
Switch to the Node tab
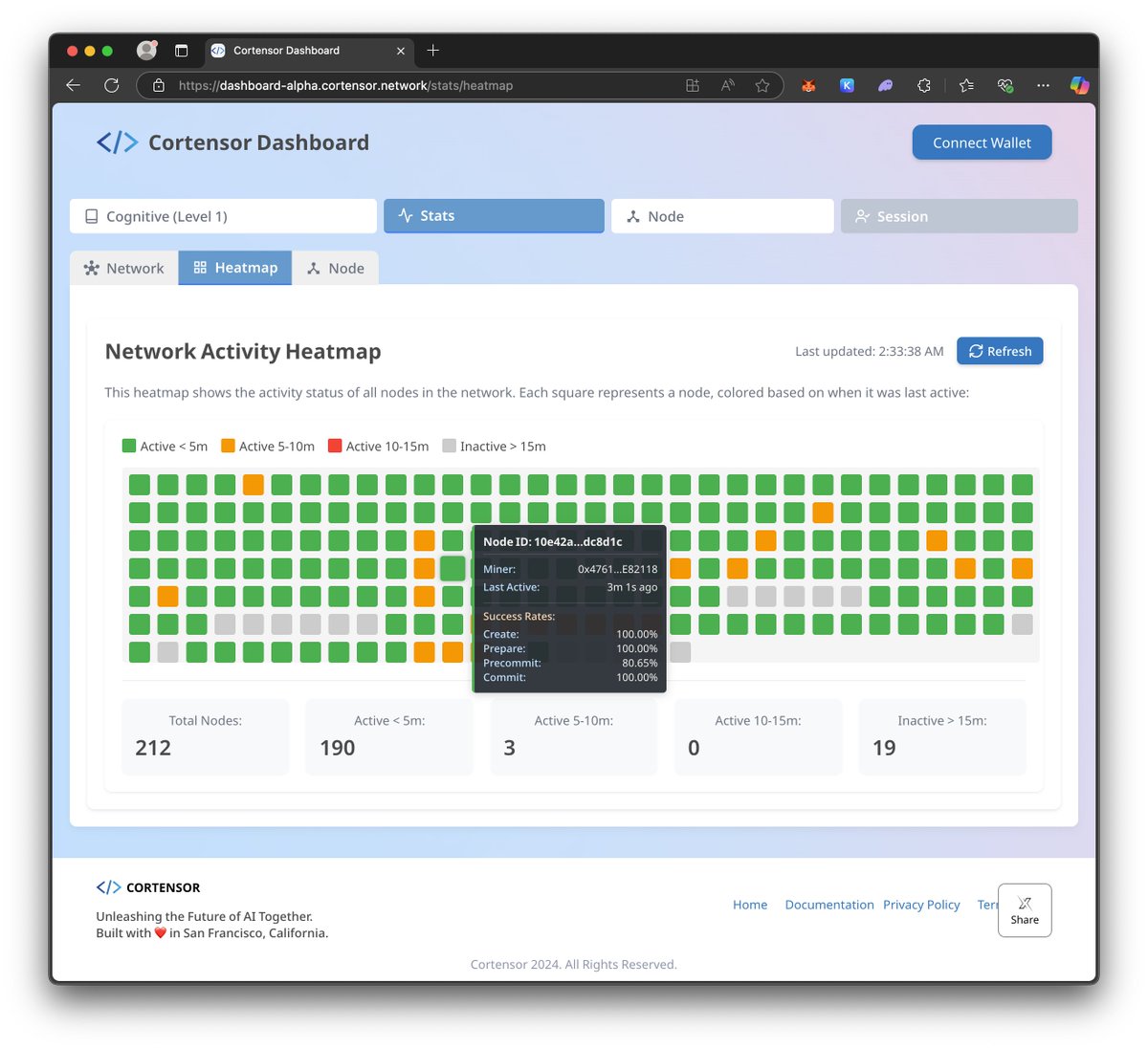point(336,268)
